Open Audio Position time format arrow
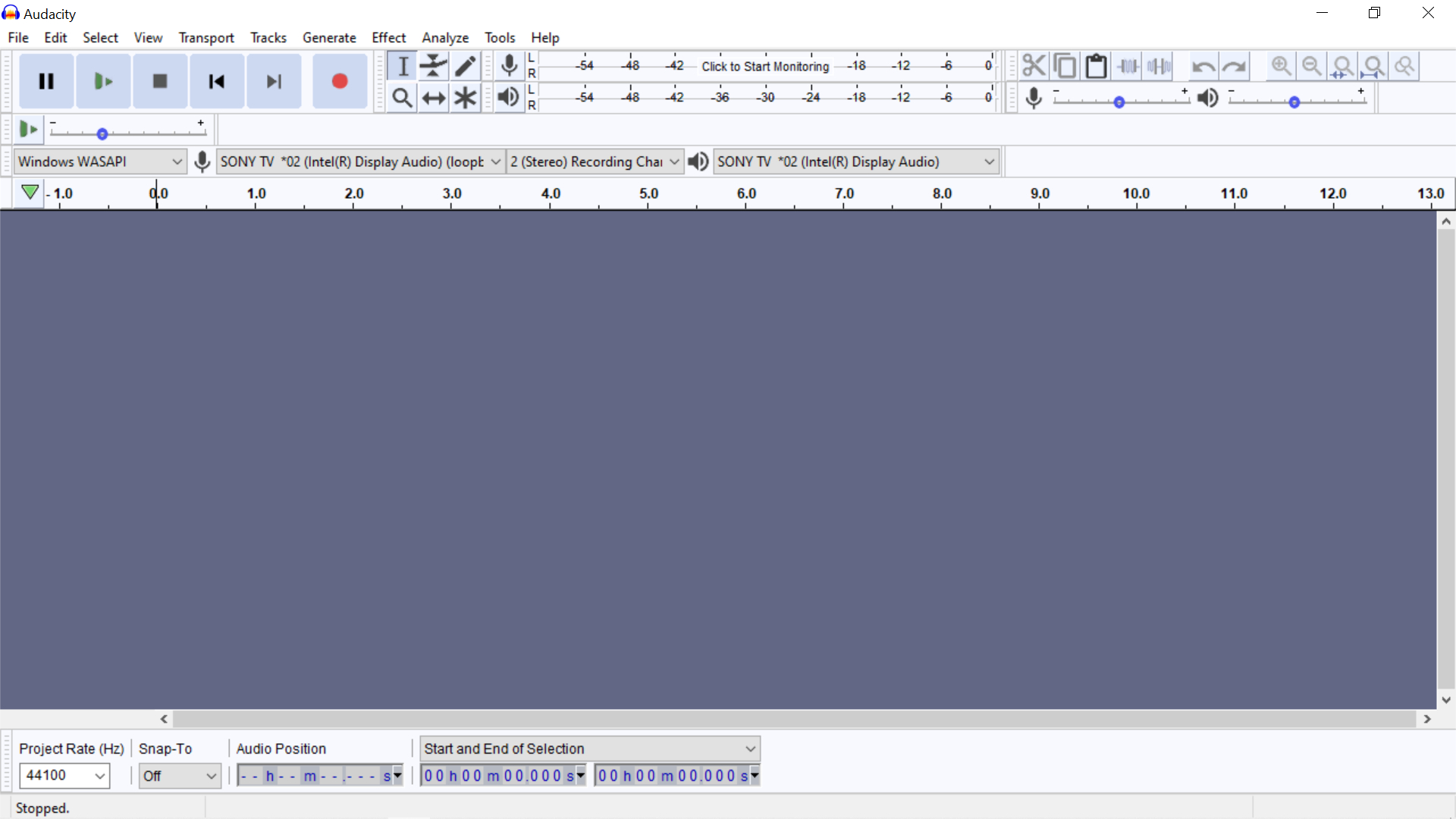 click(x=397, y=775)
